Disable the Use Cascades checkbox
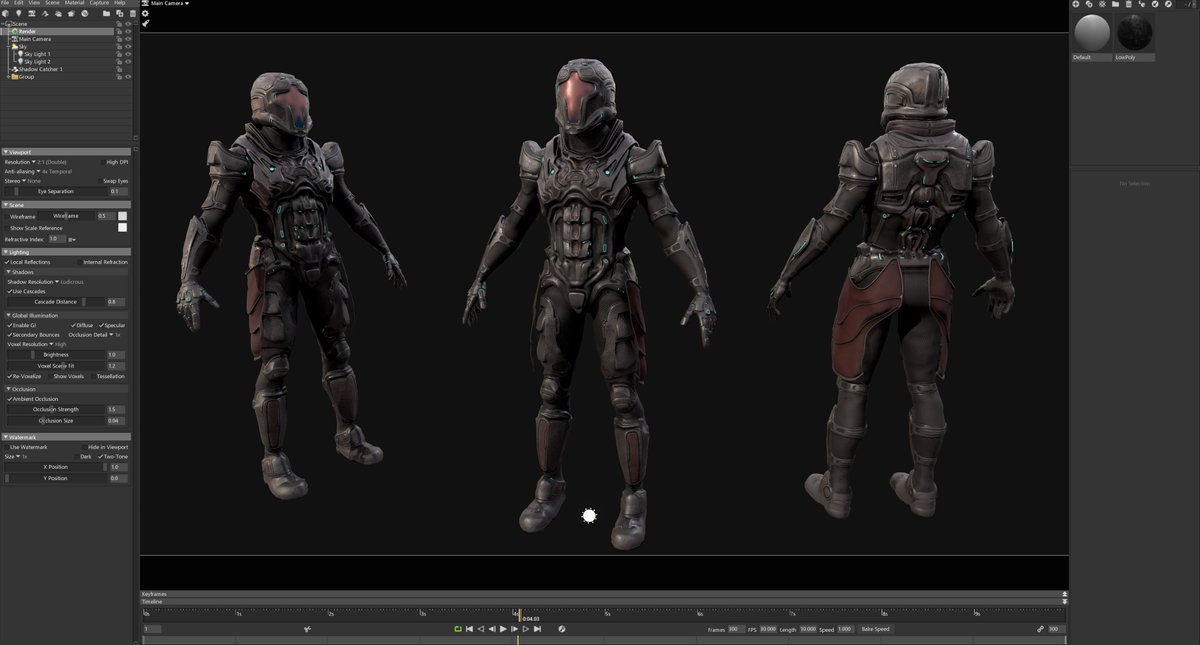Image resolution: width=1200 pixels, height=645 pixels. (10, 291)
